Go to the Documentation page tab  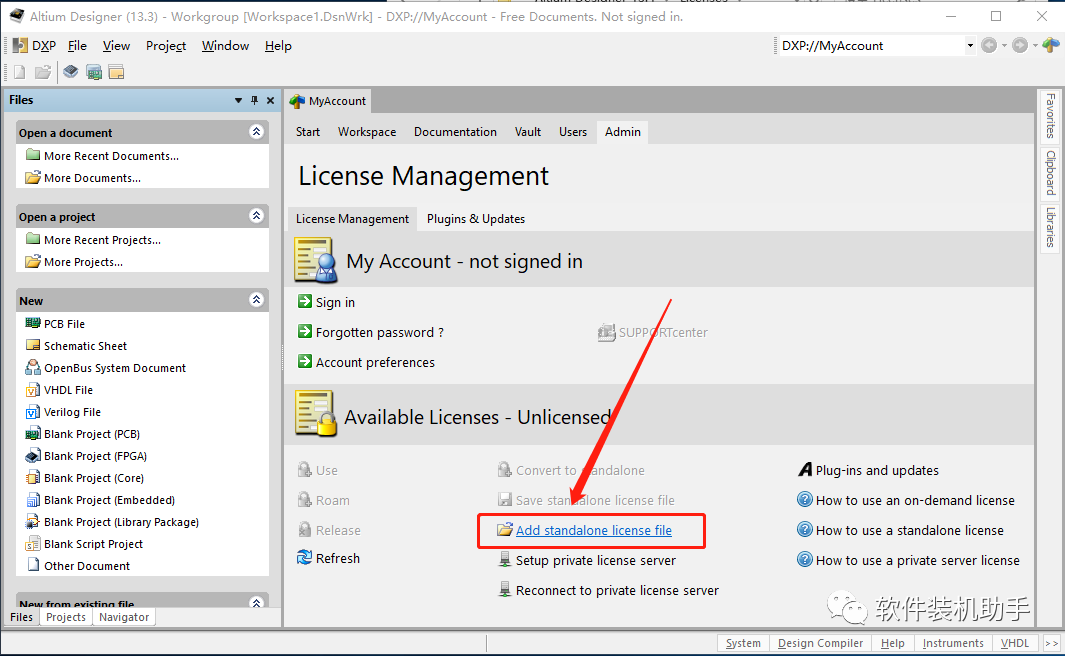455,132
